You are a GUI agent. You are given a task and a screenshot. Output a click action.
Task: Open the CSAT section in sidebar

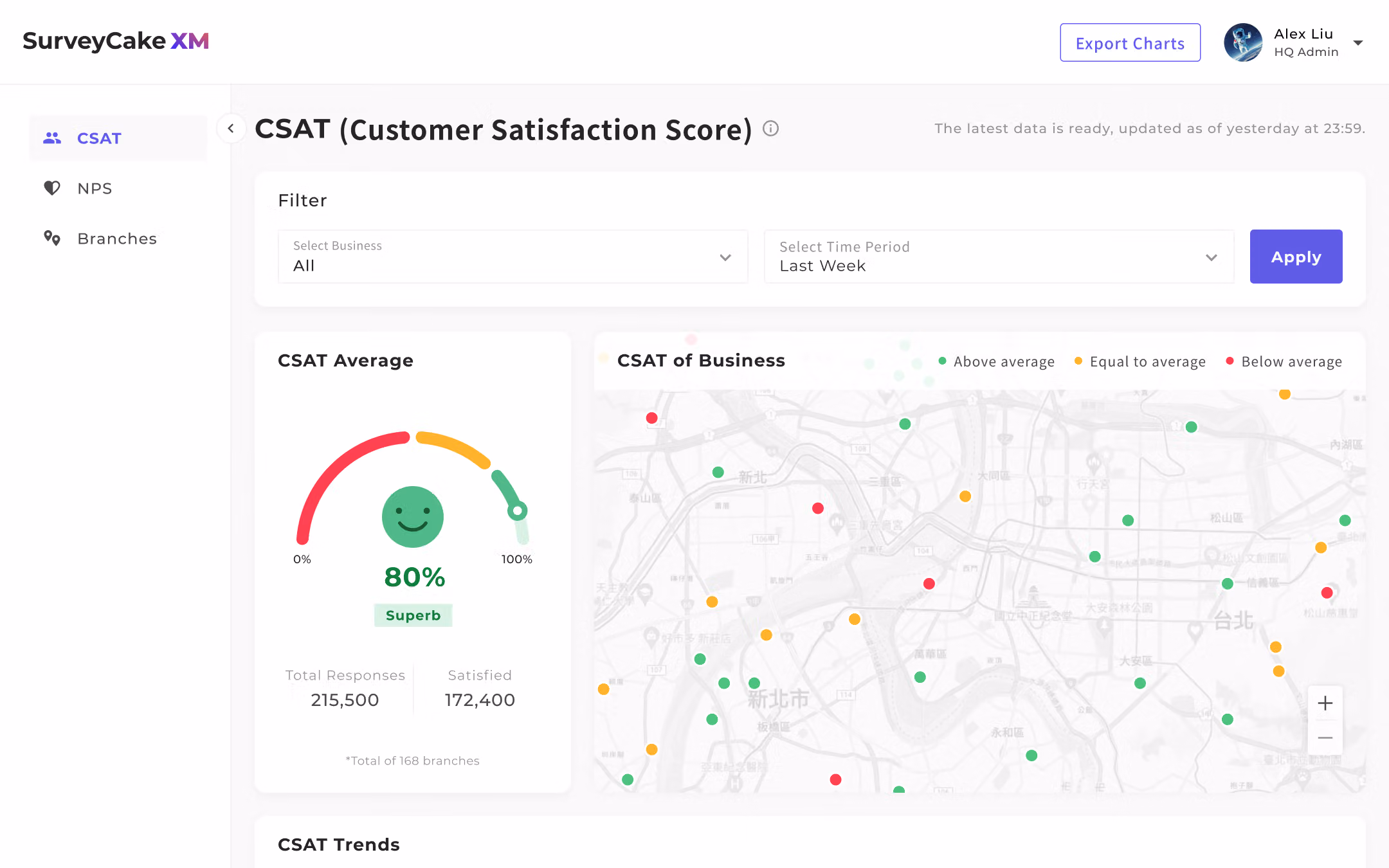(x=118, y=138)
